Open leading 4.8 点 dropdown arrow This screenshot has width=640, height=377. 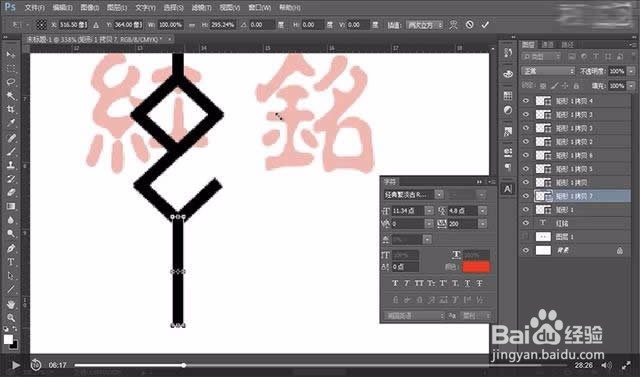coord(483,211)
